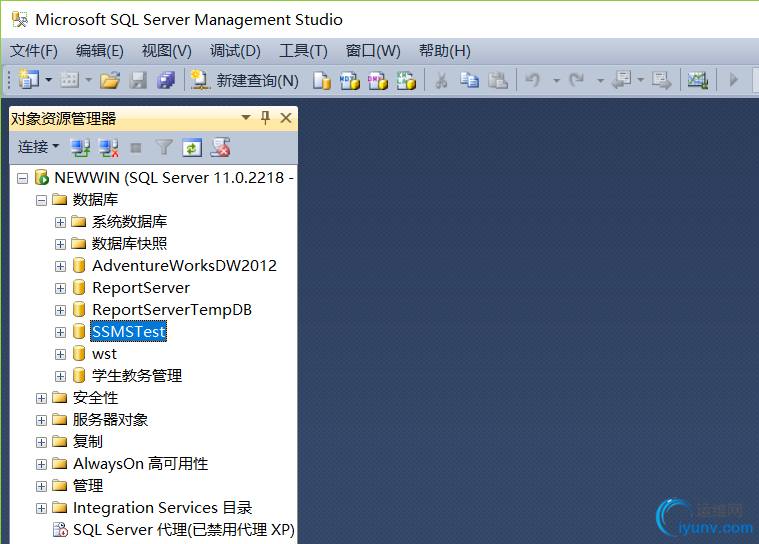Screen dimensions: 759x544
Task: Click the Object Explorer script icon with red X
Action: point(220,148)
